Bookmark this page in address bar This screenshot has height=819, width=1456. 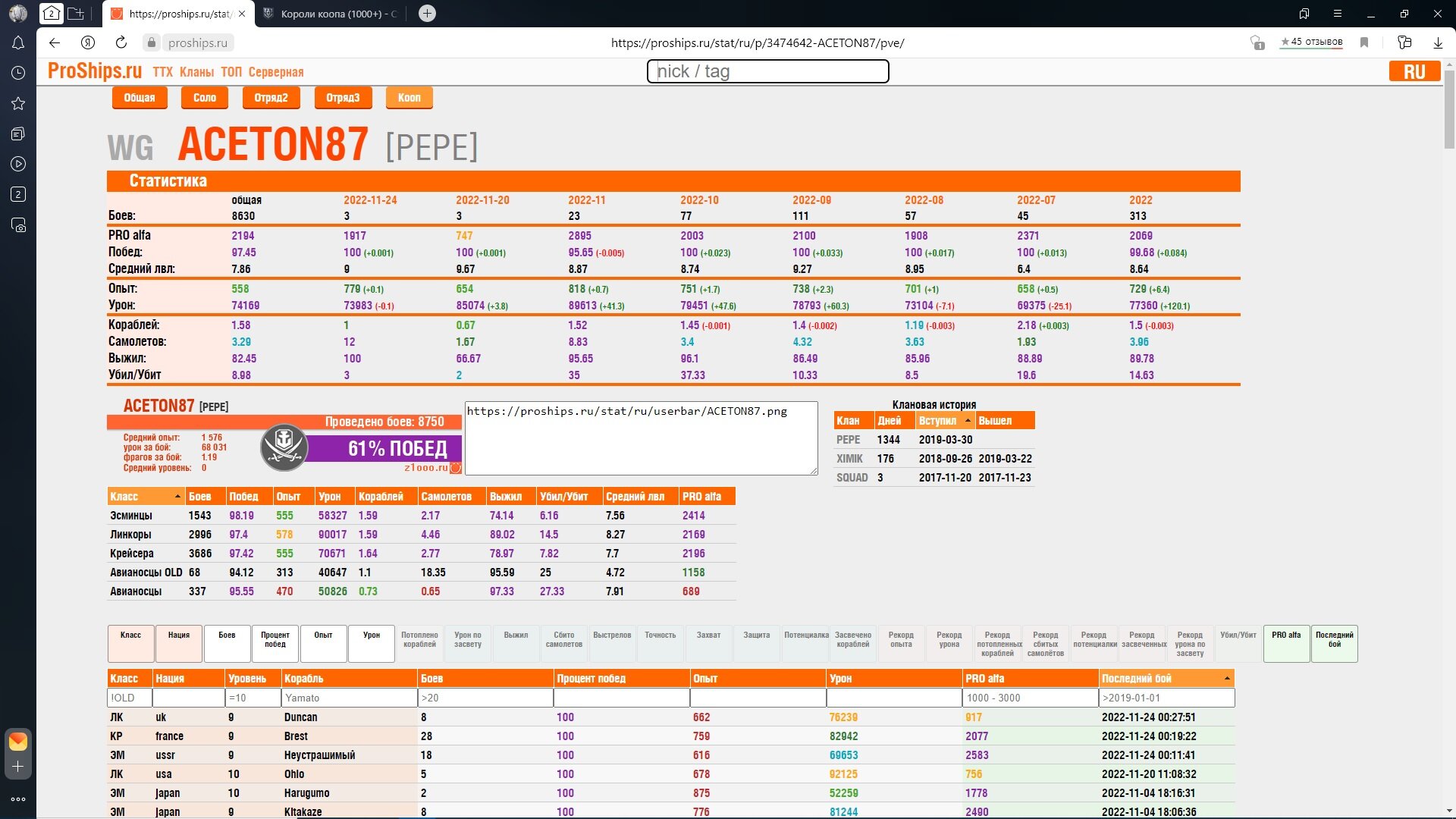(1364, 42)
